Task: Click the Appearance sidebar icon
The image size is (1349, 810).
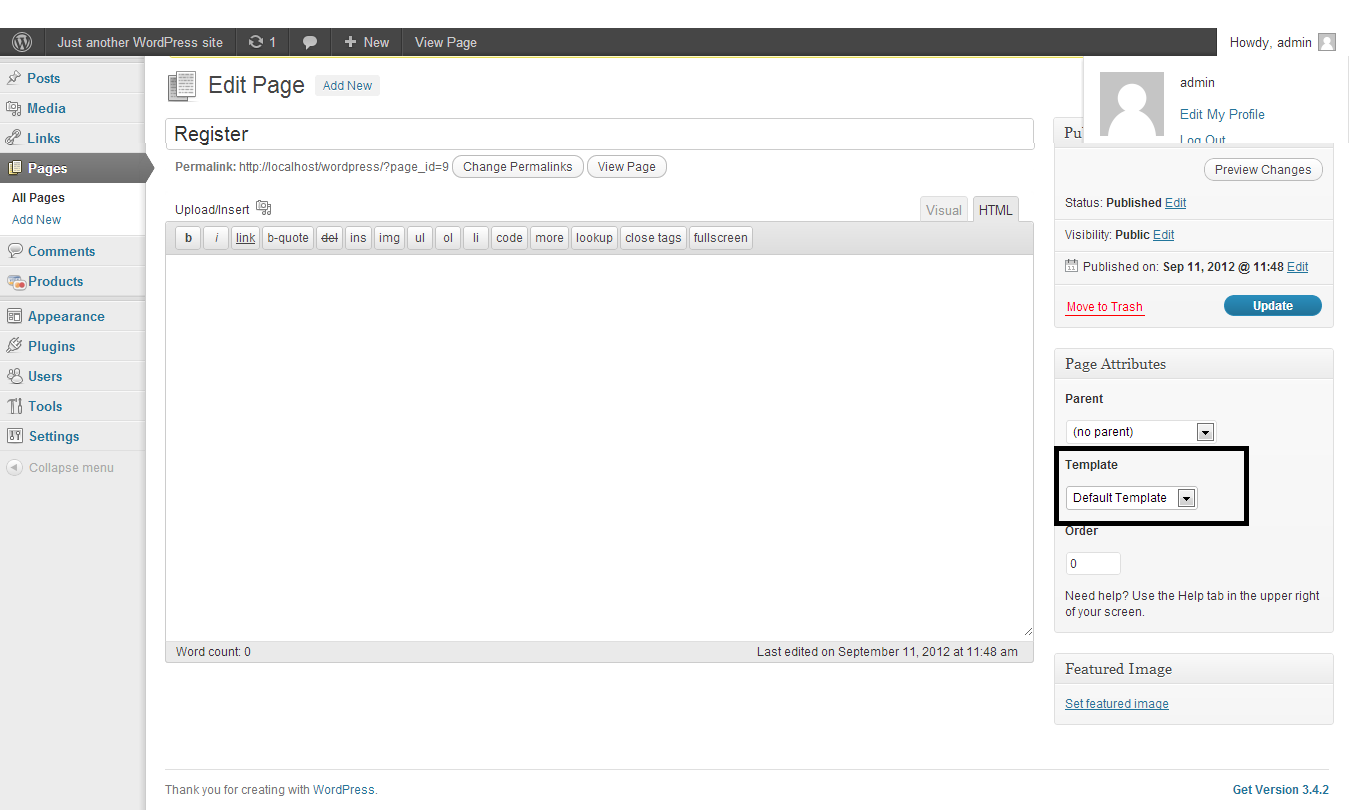Action: tap(14, 316)
